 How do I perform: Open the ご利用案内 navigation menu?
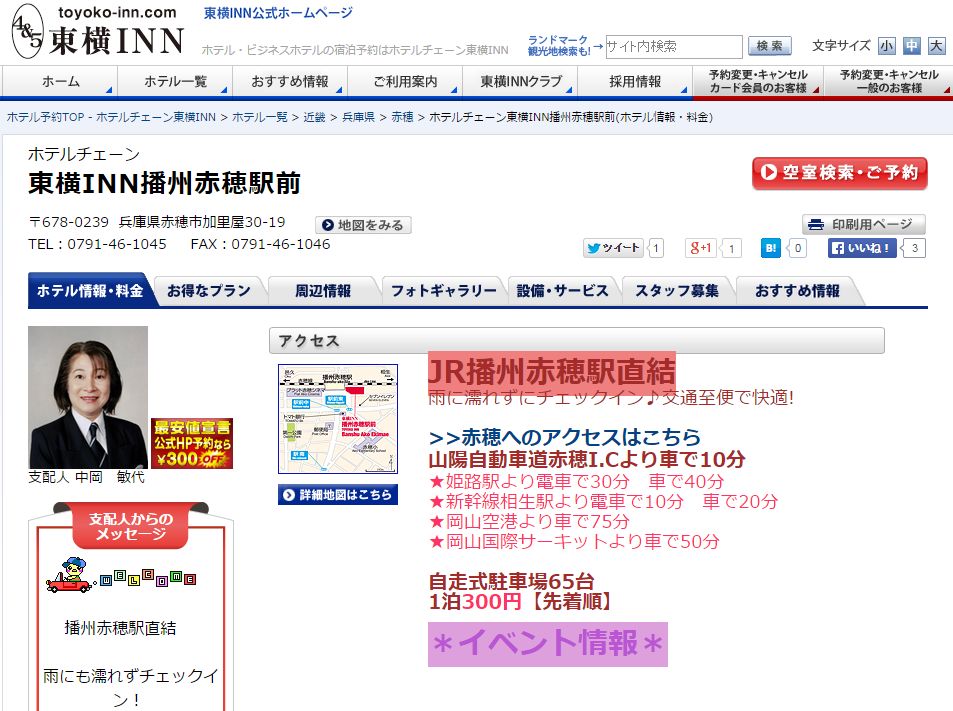[405, 81]
